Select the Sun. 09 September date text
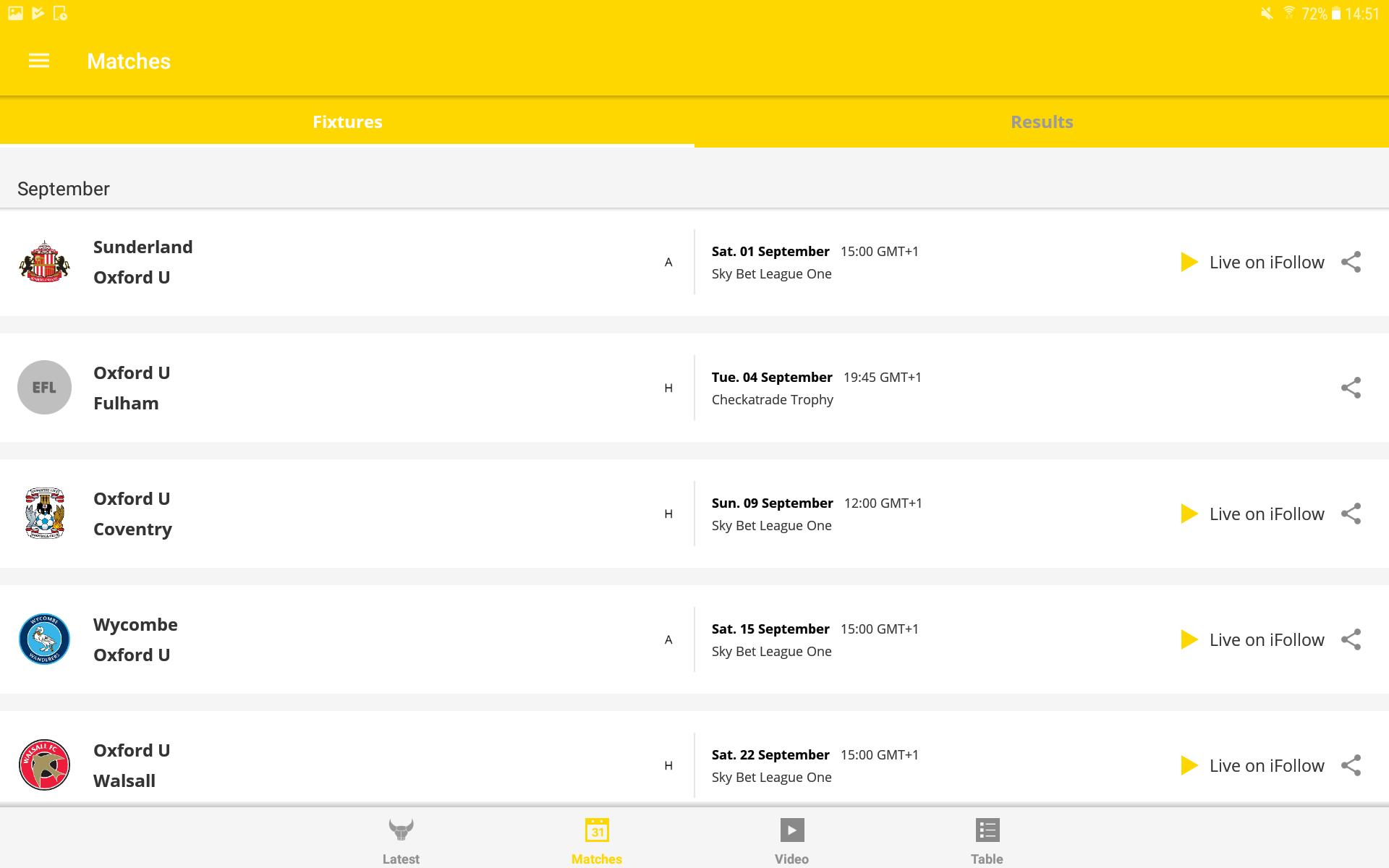 [x=773, y=503]
